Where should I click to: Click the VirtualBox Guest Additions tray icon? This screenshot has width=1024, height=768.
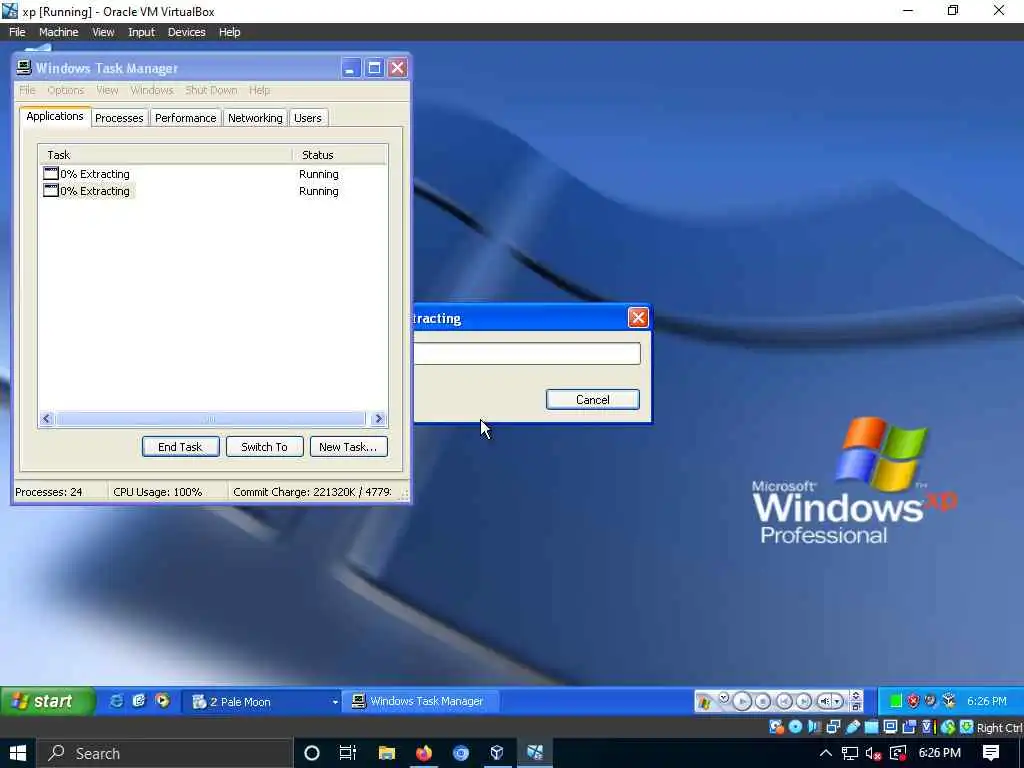tap(948, 701)
